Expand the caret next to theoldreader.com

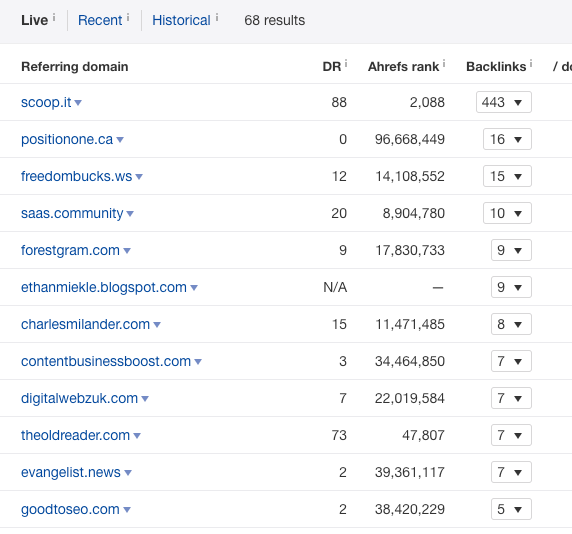(x=137, y=436)
